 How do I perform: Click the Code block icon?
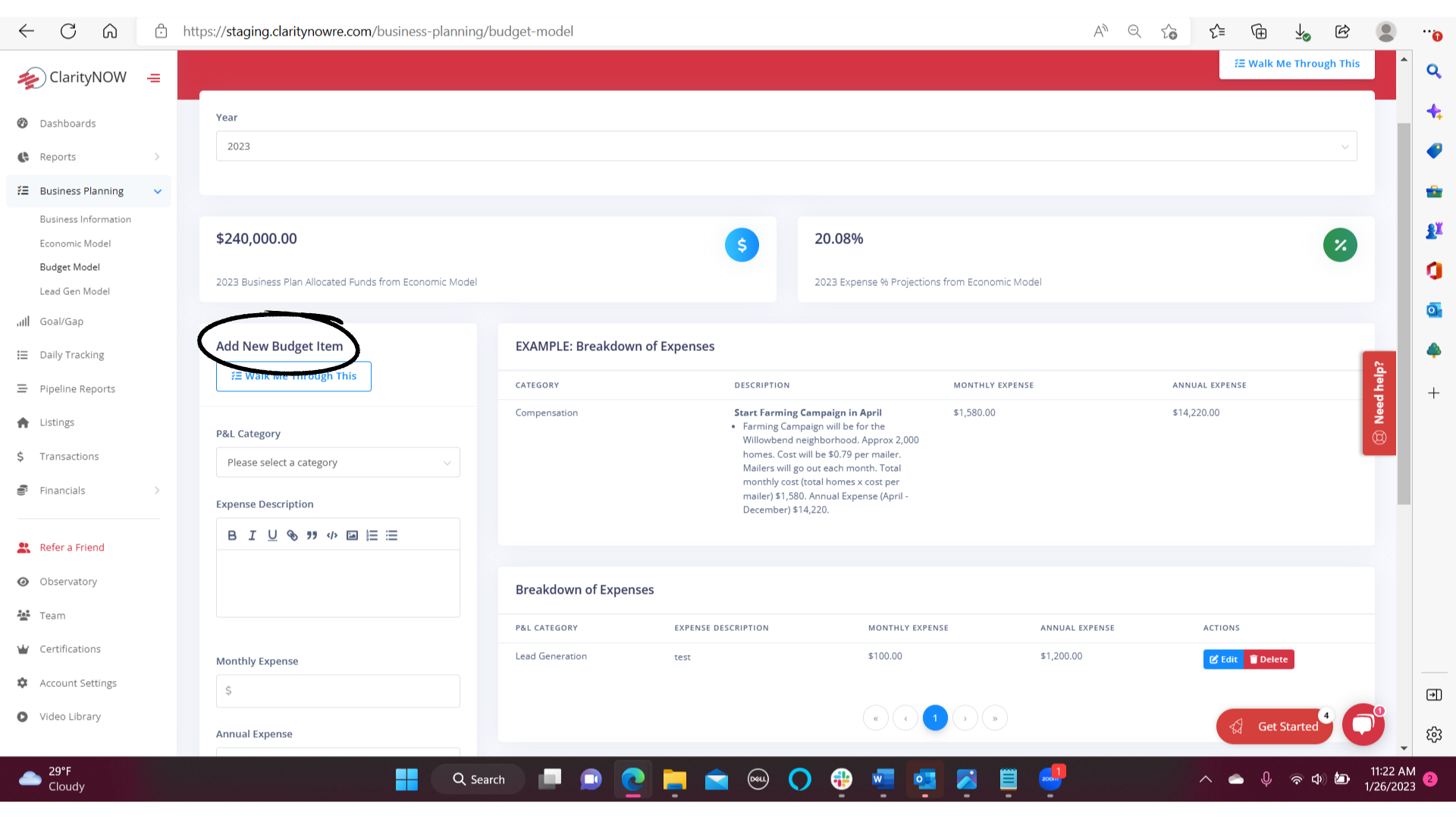pyautogui.click(x=332, y=535)
